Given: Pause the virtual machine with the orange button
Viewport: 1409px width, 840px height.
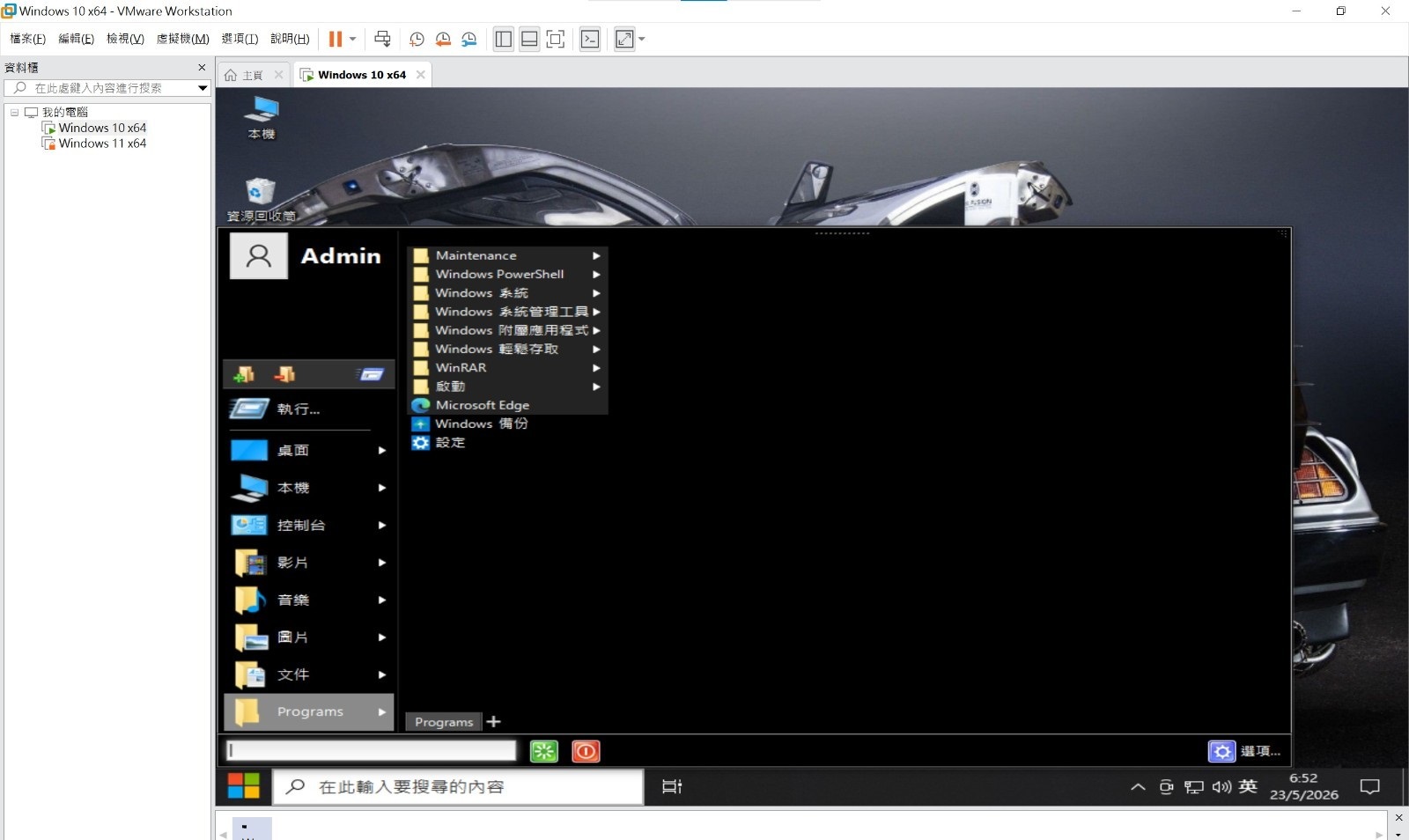Looking at the screenshot, I should (x=336, y=39).
